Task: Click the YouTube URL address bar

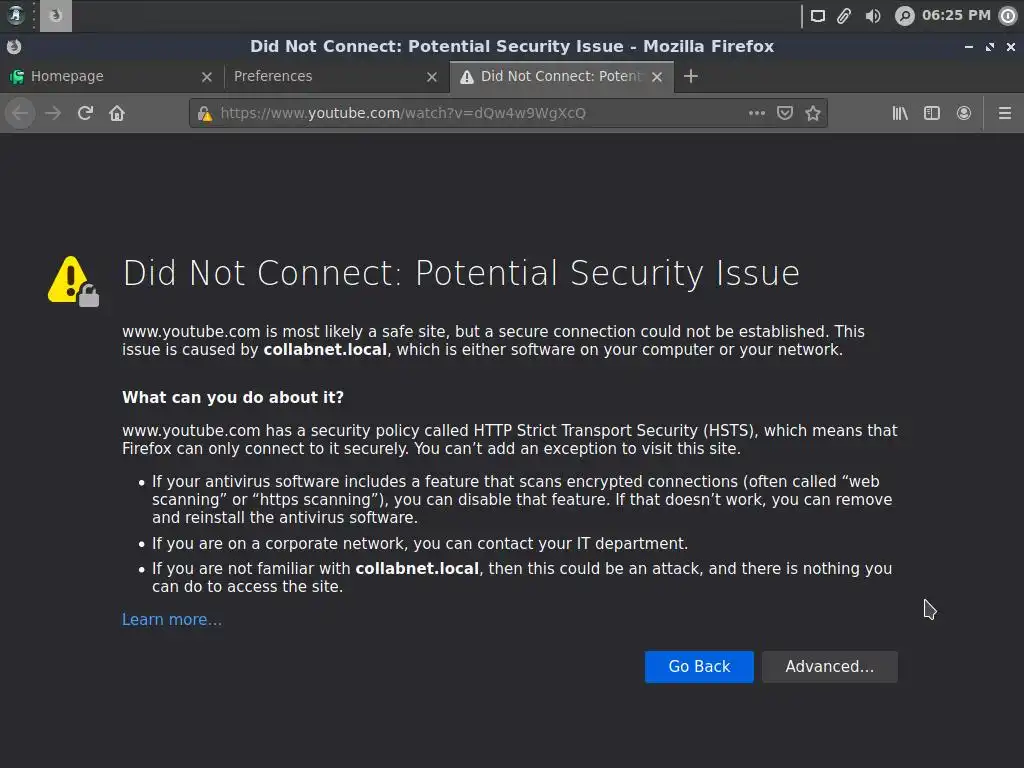Action: pyautogui.click(x=470, y=113)
